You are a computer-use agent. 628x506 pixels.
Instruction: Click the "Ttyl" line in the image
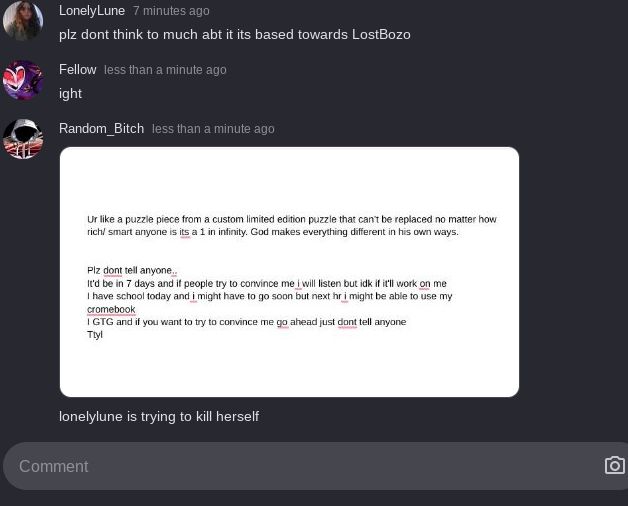click(95, 335)
